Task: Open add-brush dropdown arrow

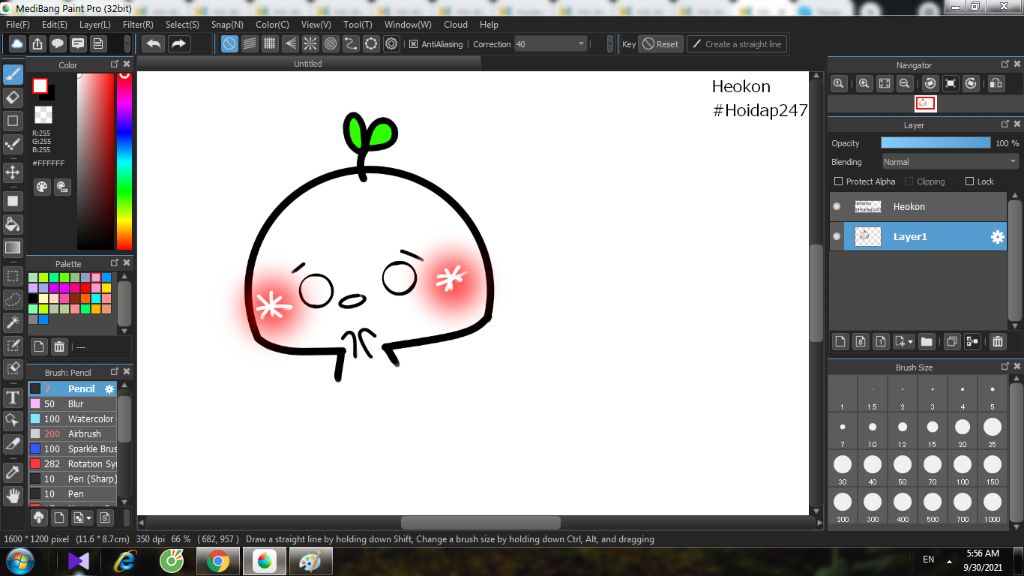Action: [x=89, y=518]
